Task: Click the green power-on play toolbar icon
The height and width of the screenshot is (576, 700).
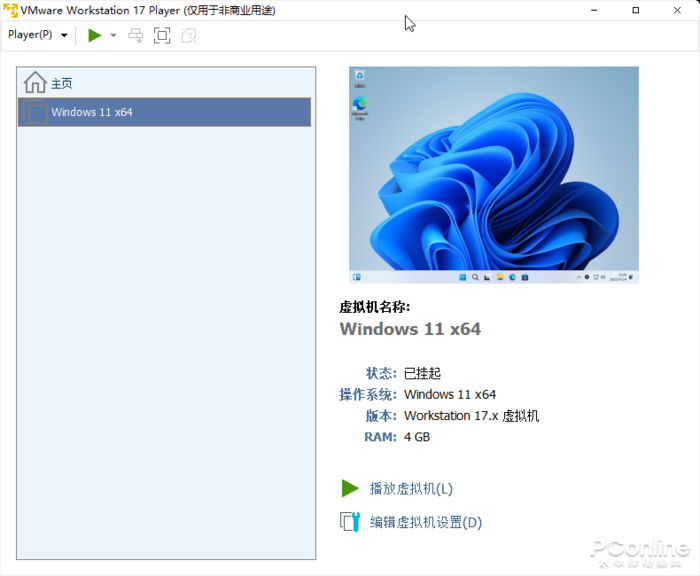Action: 94,35
